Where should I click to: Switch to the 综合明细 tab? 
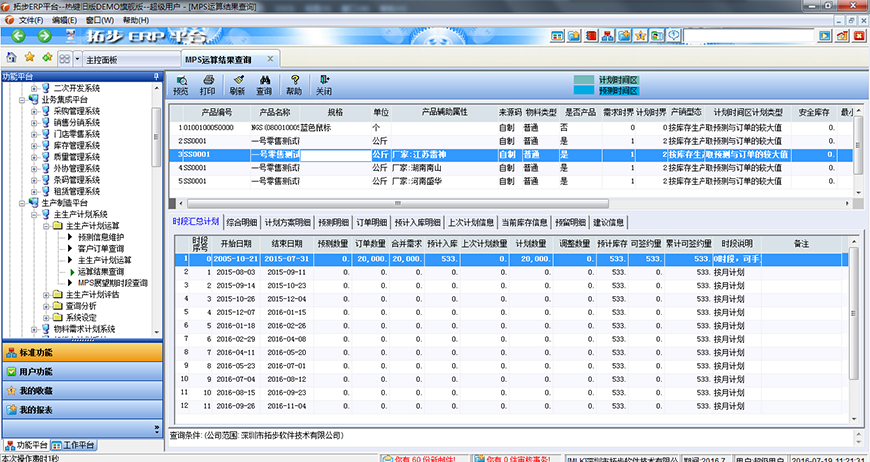[x=245, y=222]
